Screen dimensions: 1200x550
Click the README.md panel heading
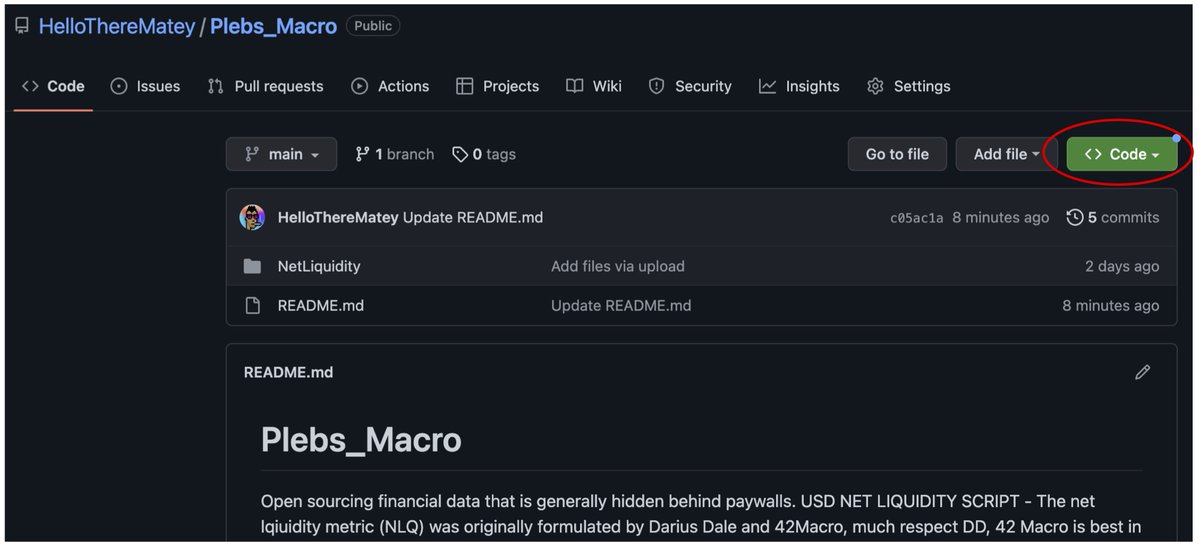[289, 372]
